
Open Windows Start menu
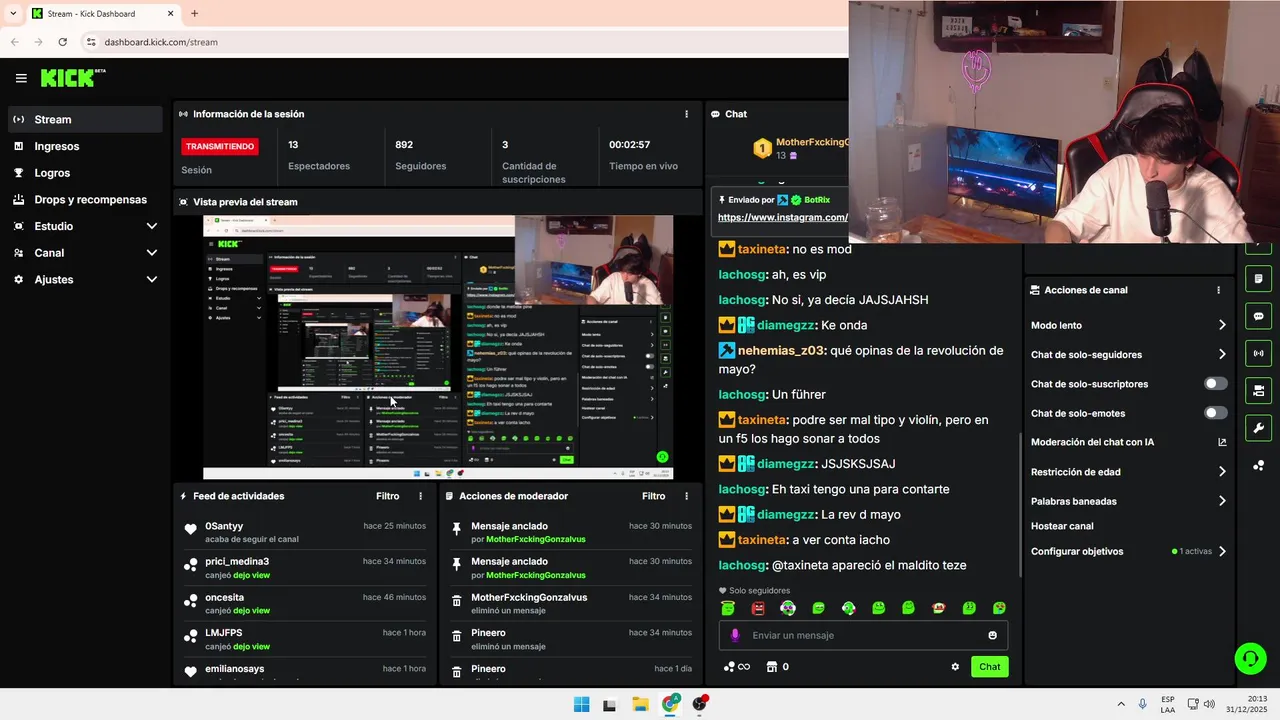coord(581,704)
